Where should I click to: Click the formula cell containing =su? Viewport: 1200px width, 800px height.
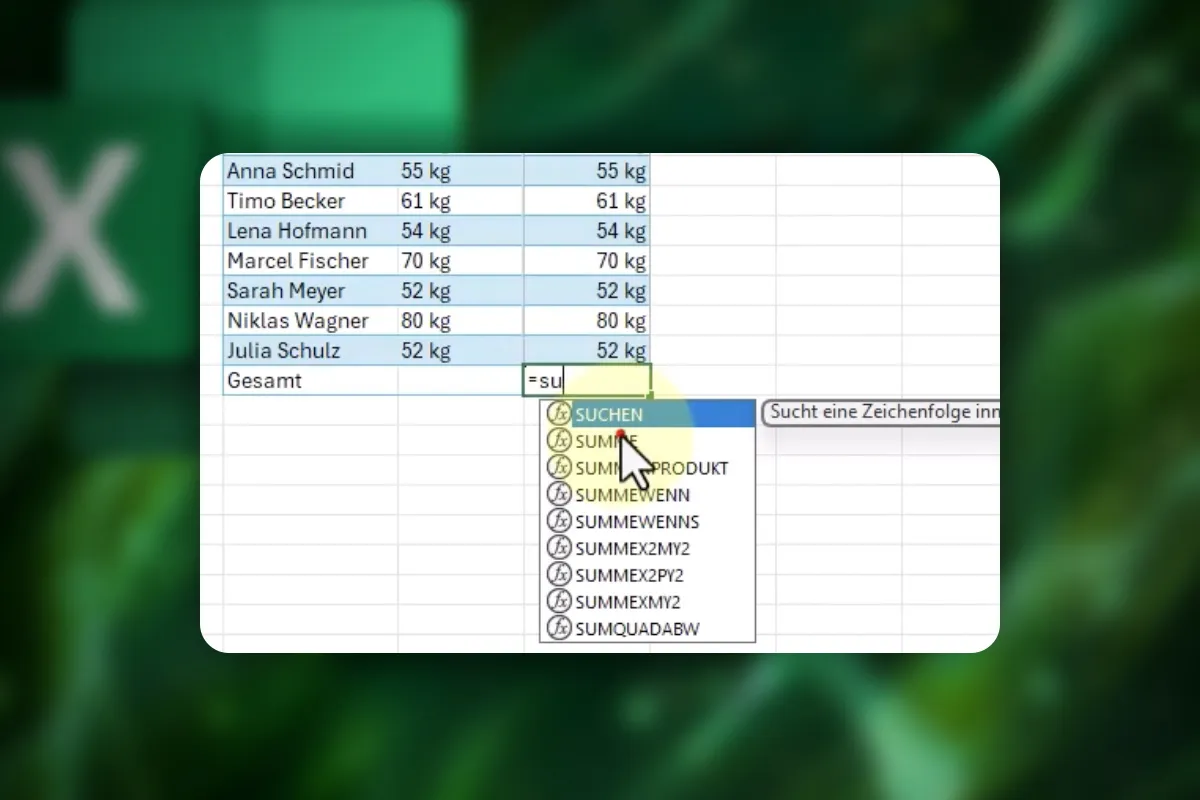587,380
